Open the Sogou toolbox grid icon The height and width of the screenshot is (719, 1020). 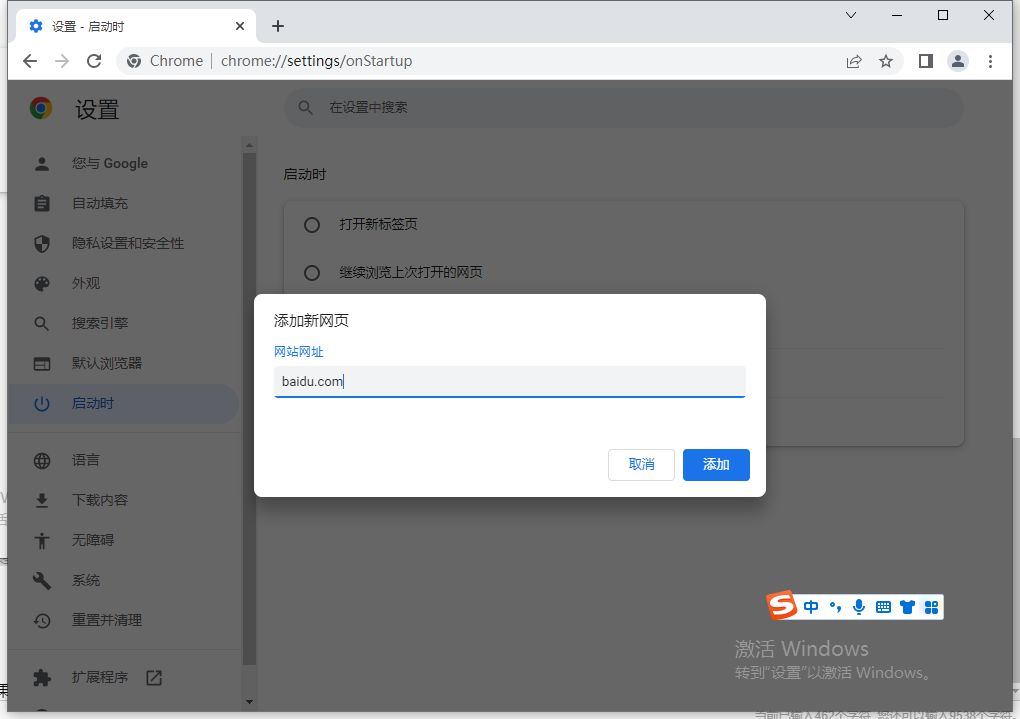(932, 607)
